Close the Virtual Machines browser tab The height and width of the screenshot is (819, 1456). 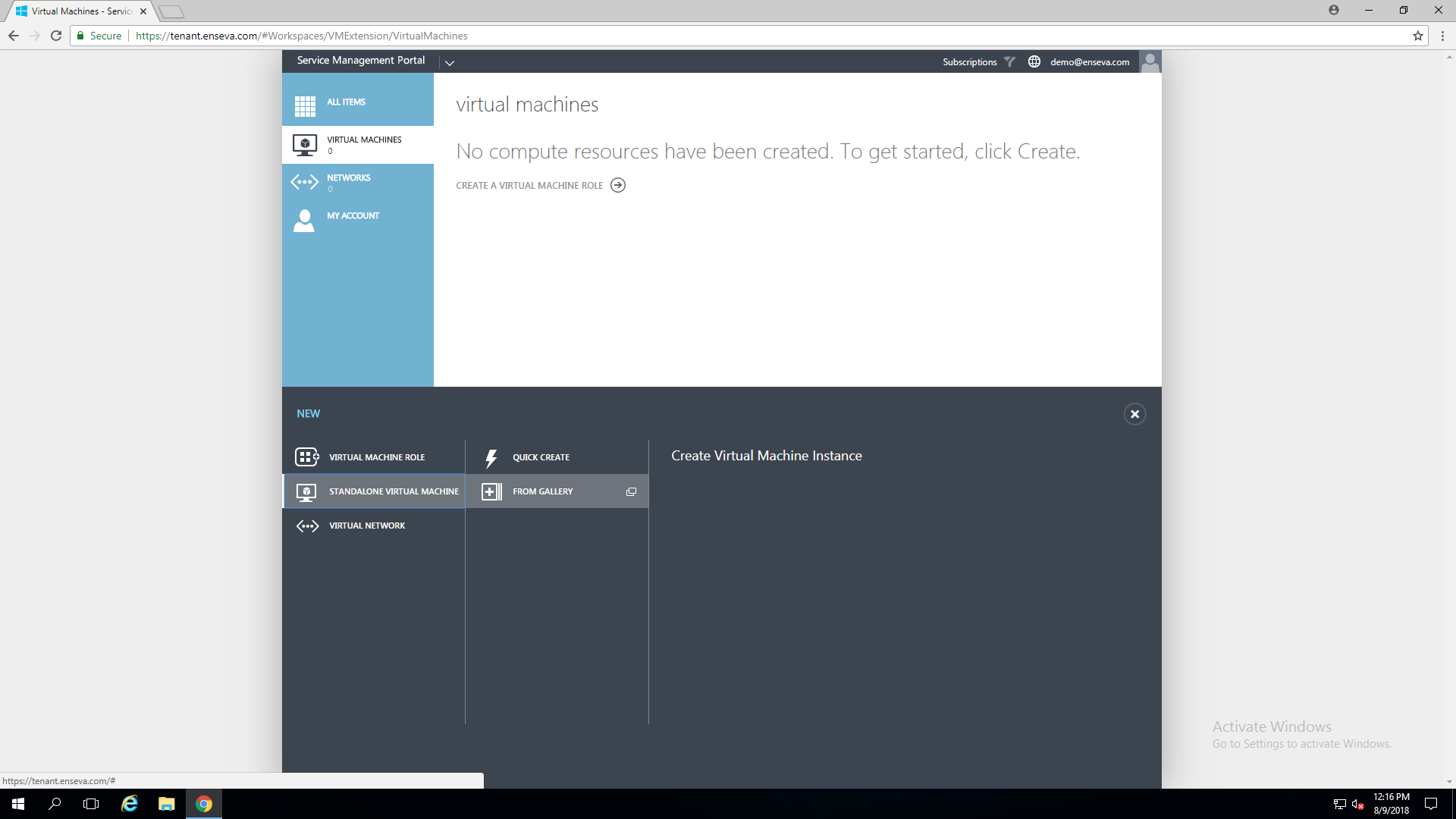coord(143,11)
